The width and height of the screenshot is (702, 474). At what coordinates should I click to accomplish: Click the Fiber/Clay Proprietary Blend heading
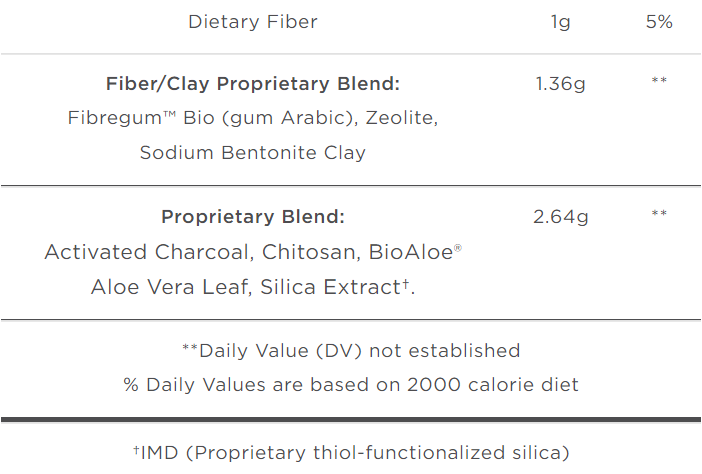click(252, 84)
